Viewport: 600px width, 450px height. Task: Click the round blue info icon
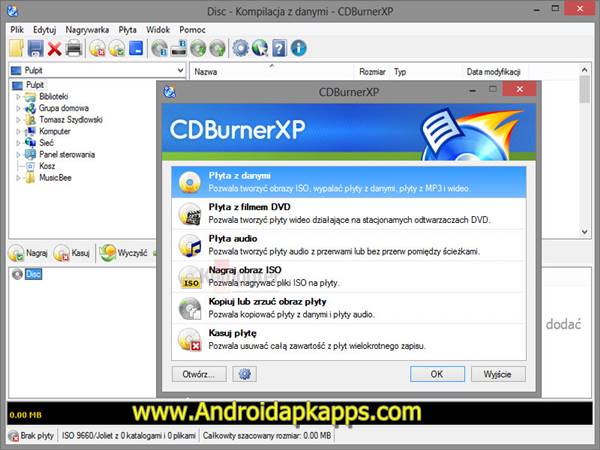298,48
